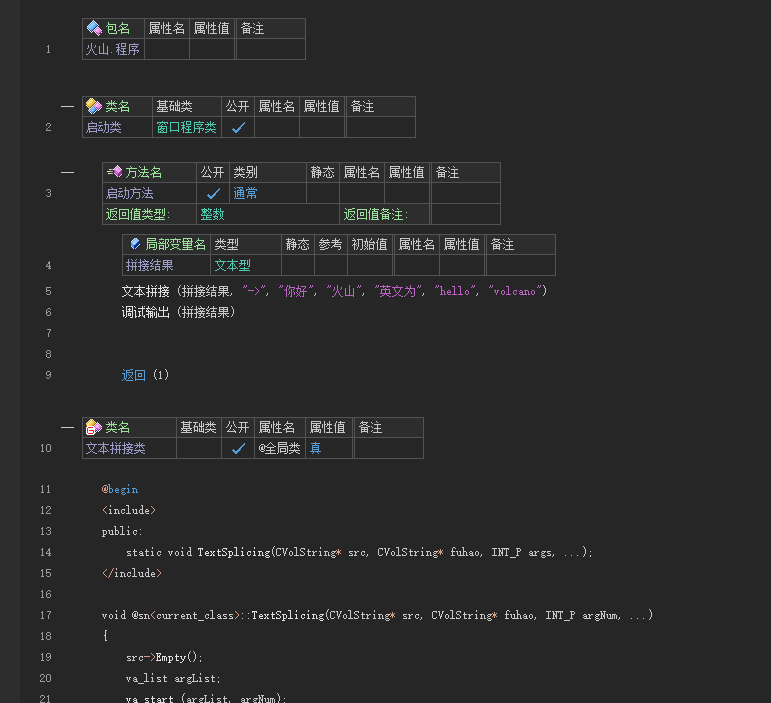The width and height of the screenshot is (771, 703).
Task: Select the 文本型 variable type cell
Action: coord(232,266)
